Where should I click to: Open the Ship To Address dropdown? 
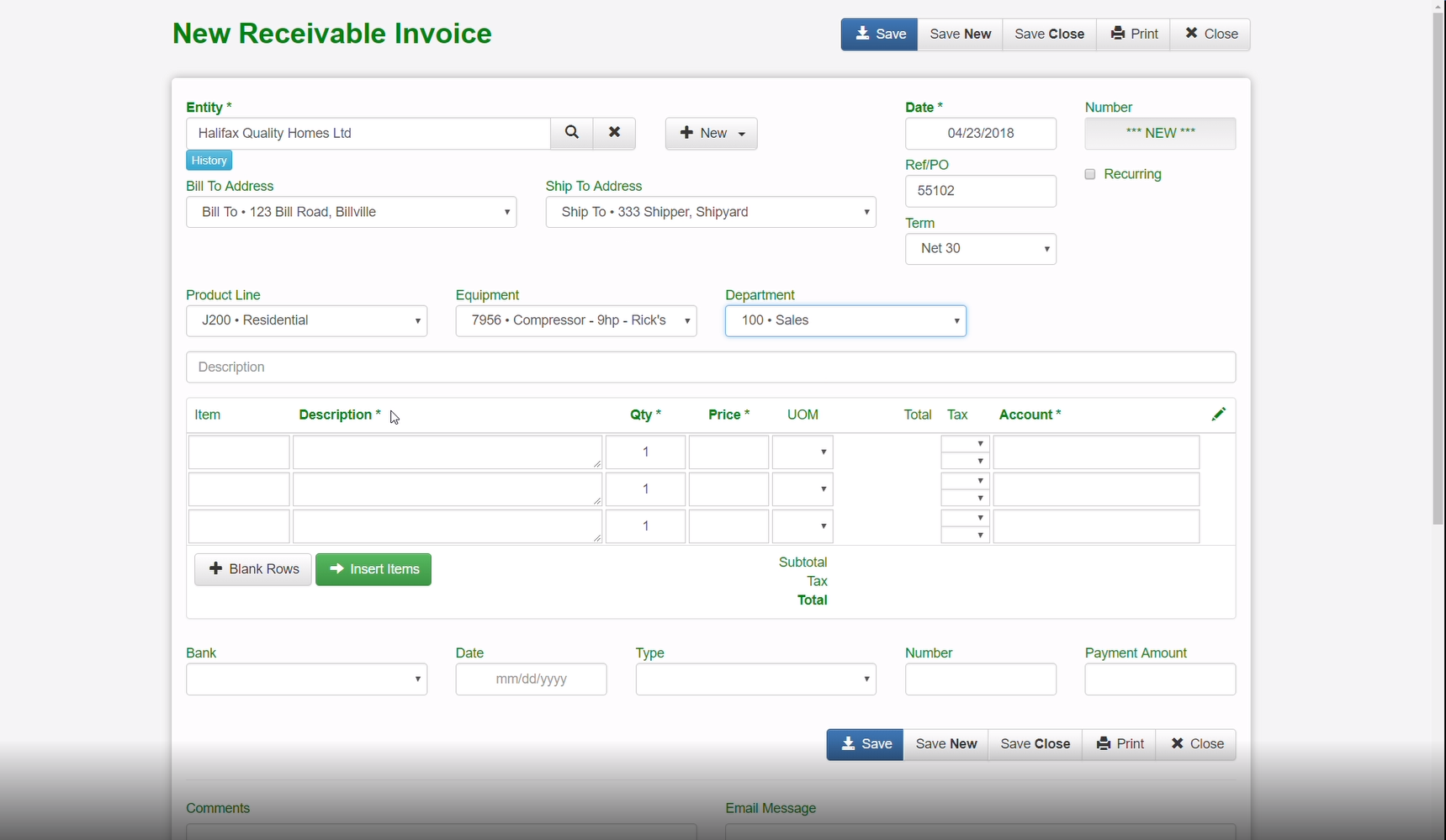[x=711, y=212]
